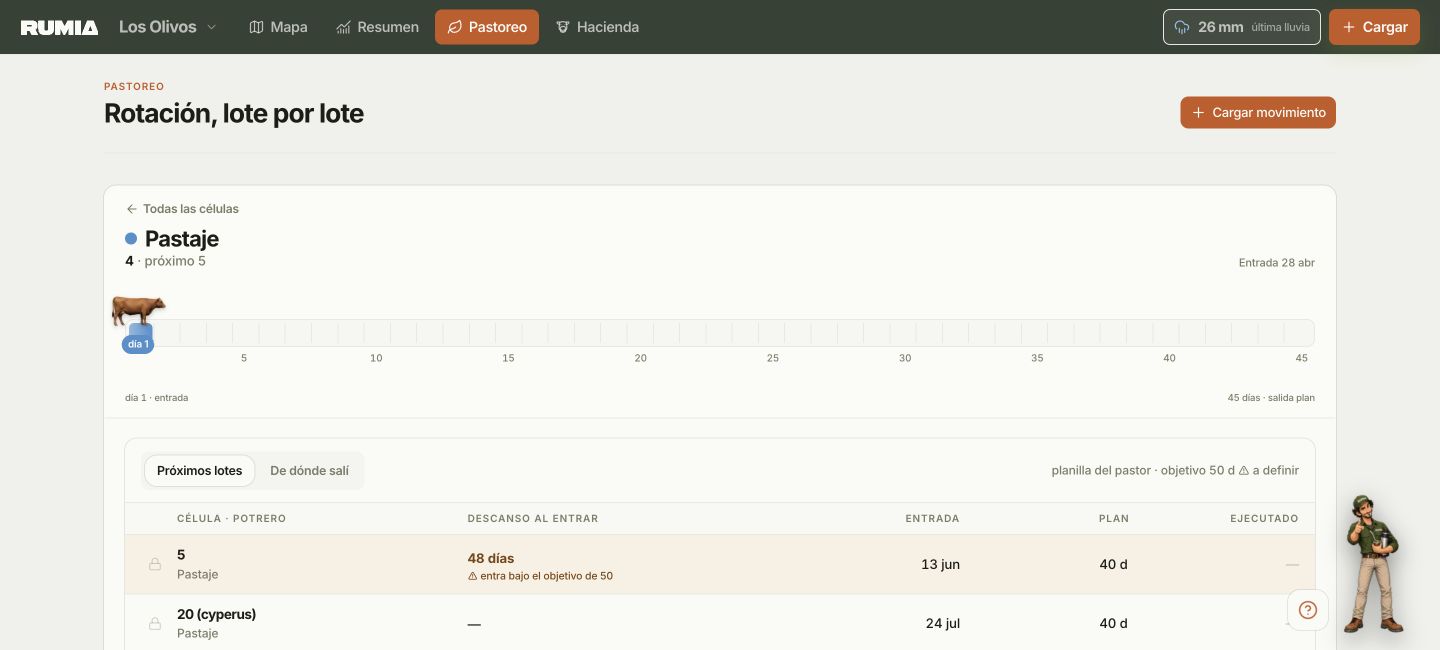Click the 48 días rest value
The width and height of the screenshot is (1440, 650).
point(491,558)
